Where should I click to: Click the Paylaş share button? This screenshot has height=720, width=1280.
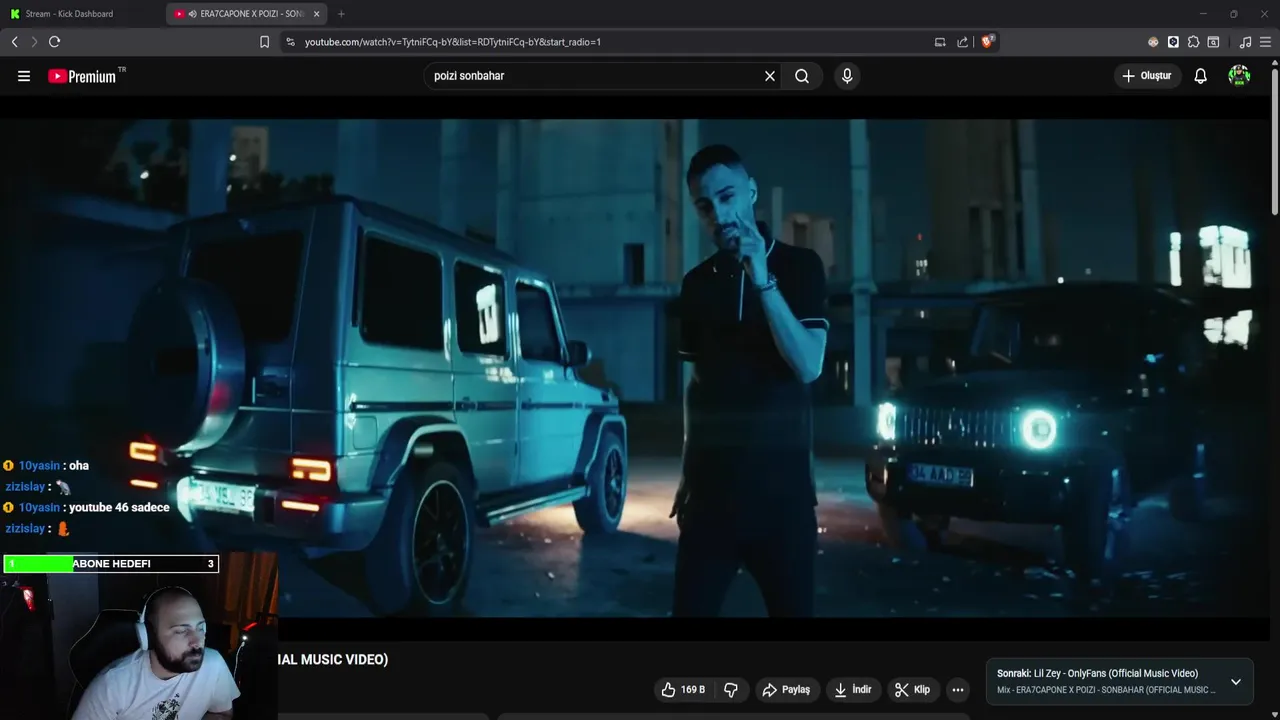pos(786,690)
